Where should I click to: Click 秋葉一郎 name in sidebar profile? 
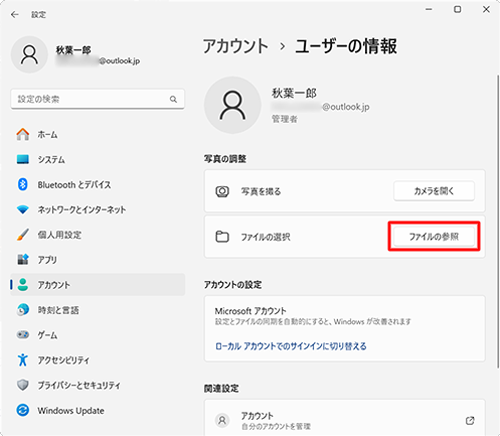click(x=74, y=50)
